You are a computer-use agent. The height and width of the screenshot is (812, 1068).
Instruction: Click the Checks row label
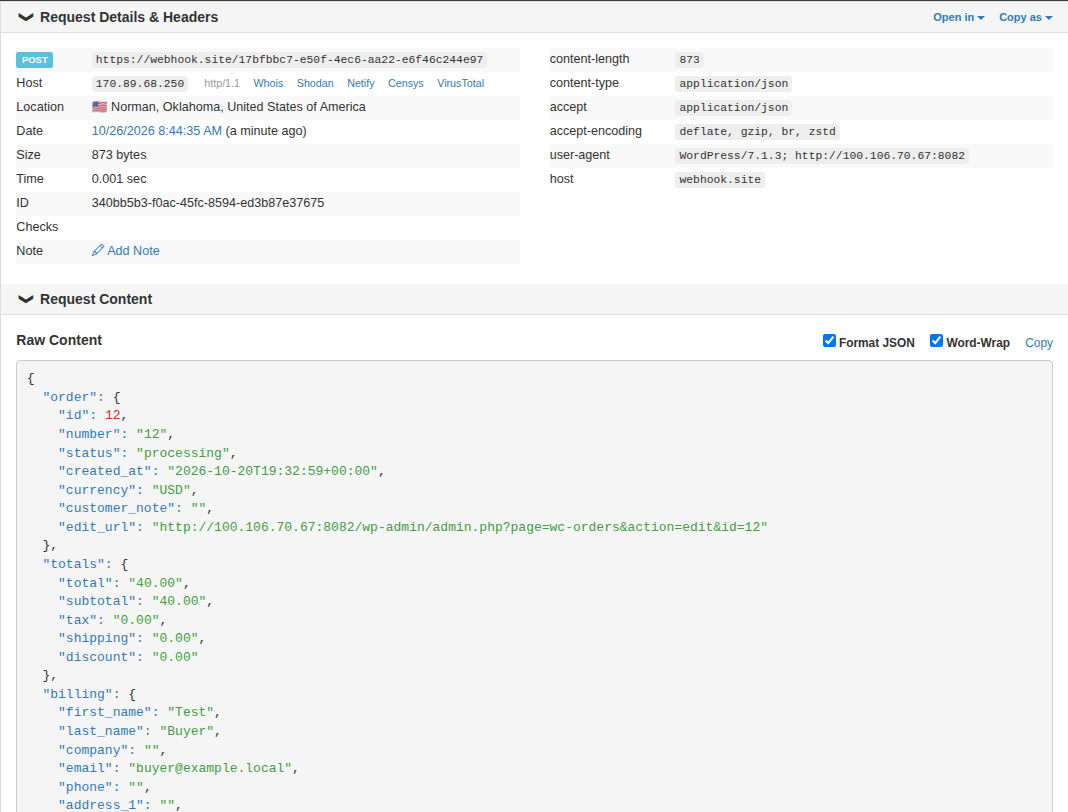37,227
